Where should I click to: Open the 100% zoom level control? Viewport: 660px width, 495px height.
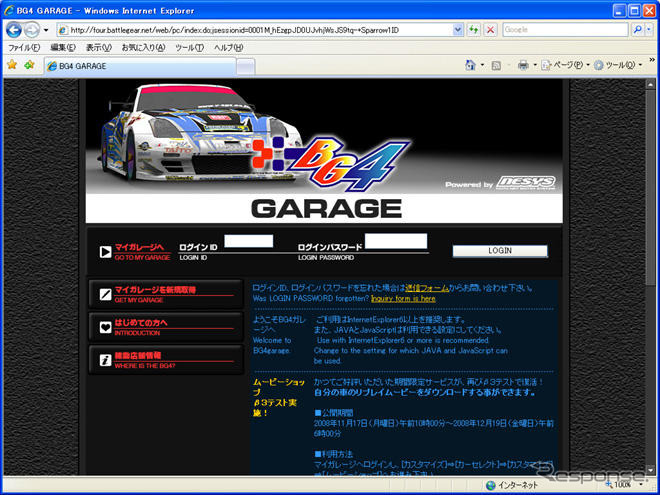(624, 485)
